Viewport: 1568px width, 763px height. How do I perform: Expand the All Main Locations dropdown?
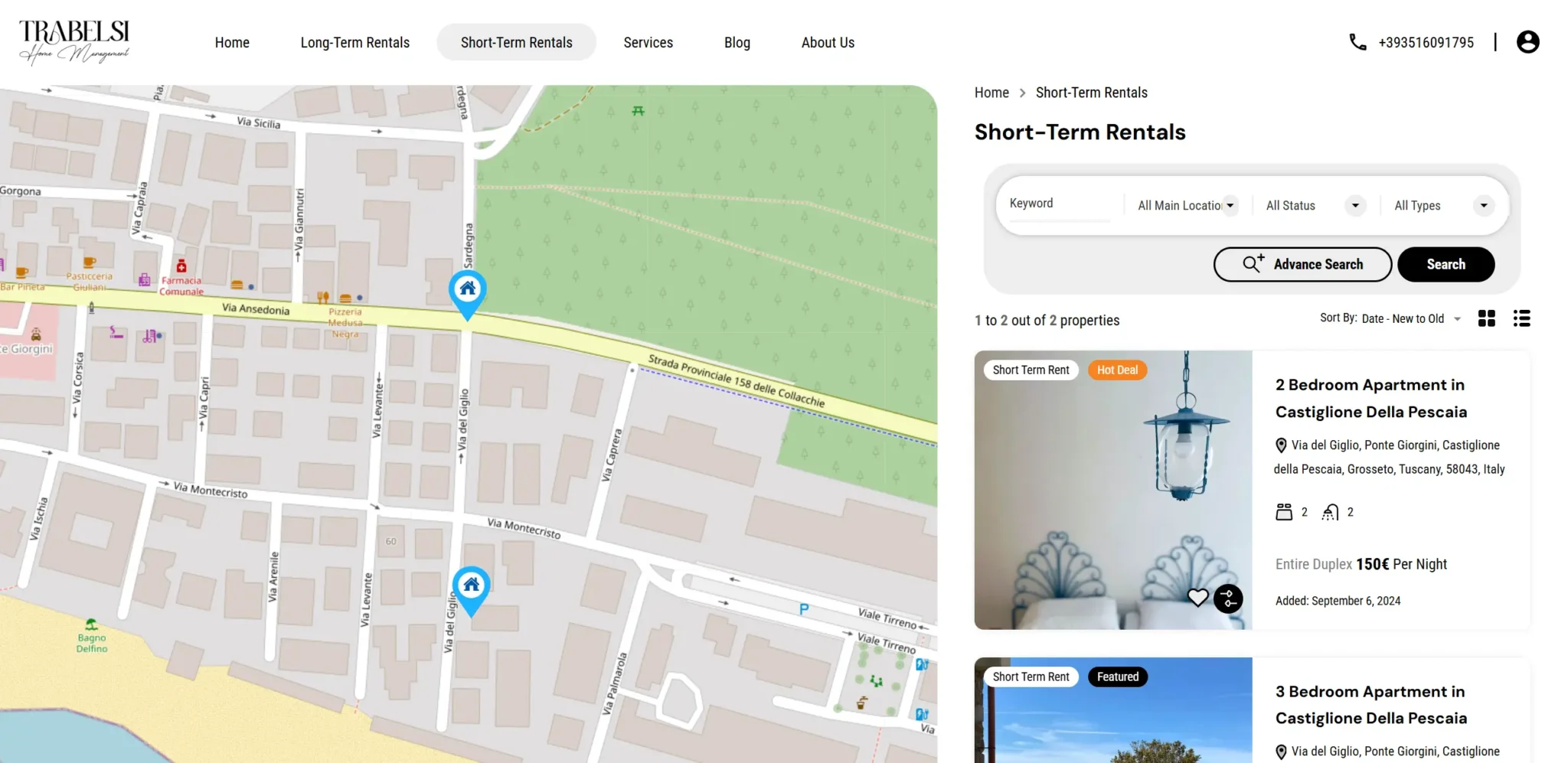pos(1187,205)
